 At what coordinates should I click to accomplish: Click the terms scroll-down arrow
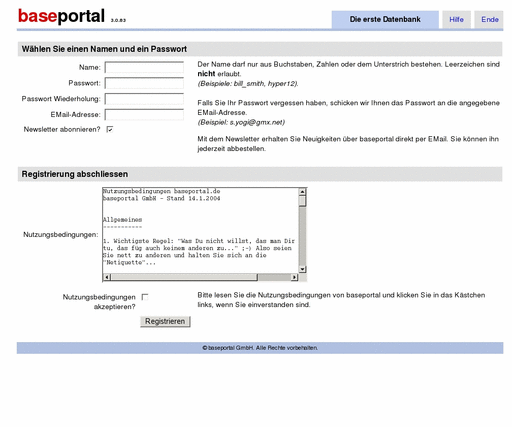point(302,269)
